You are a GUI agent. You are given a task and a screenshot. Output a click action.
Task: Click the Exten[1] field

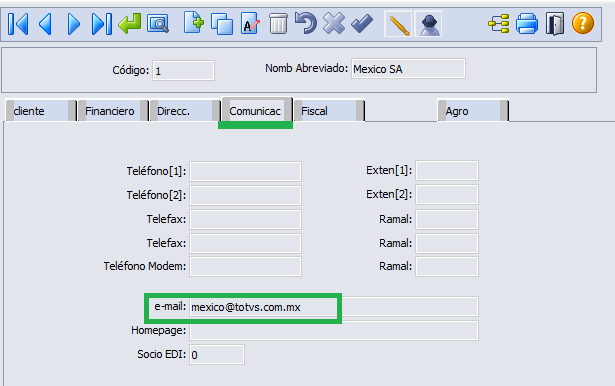coord(447,170)
